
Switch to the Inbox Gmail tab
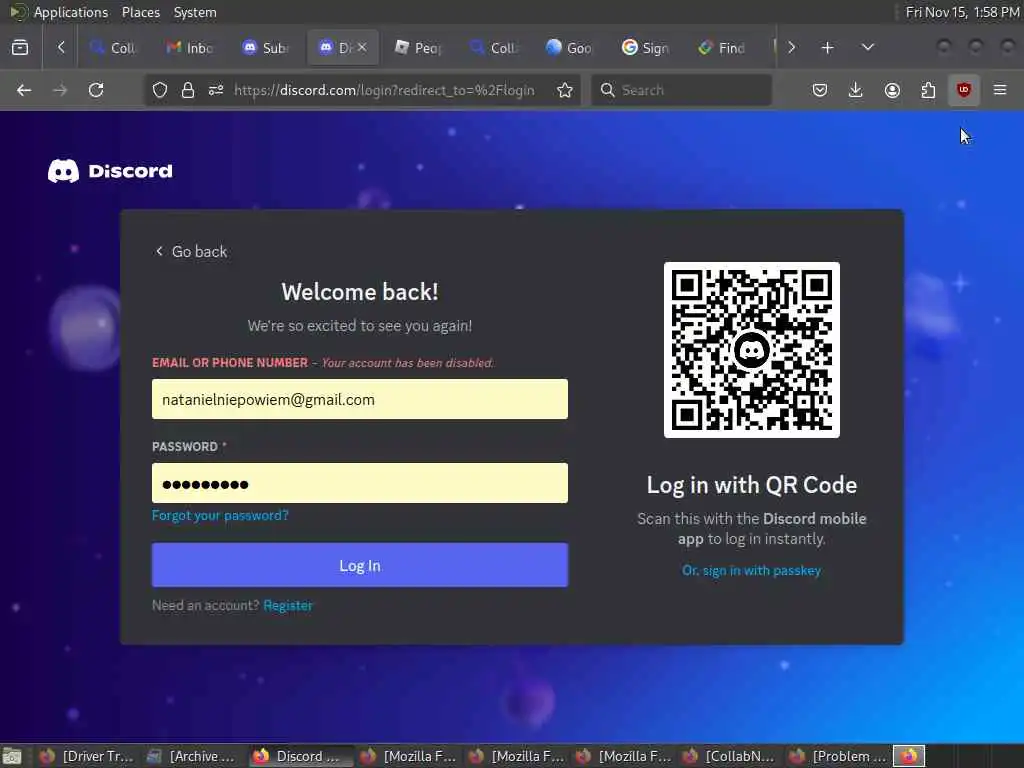190,48
